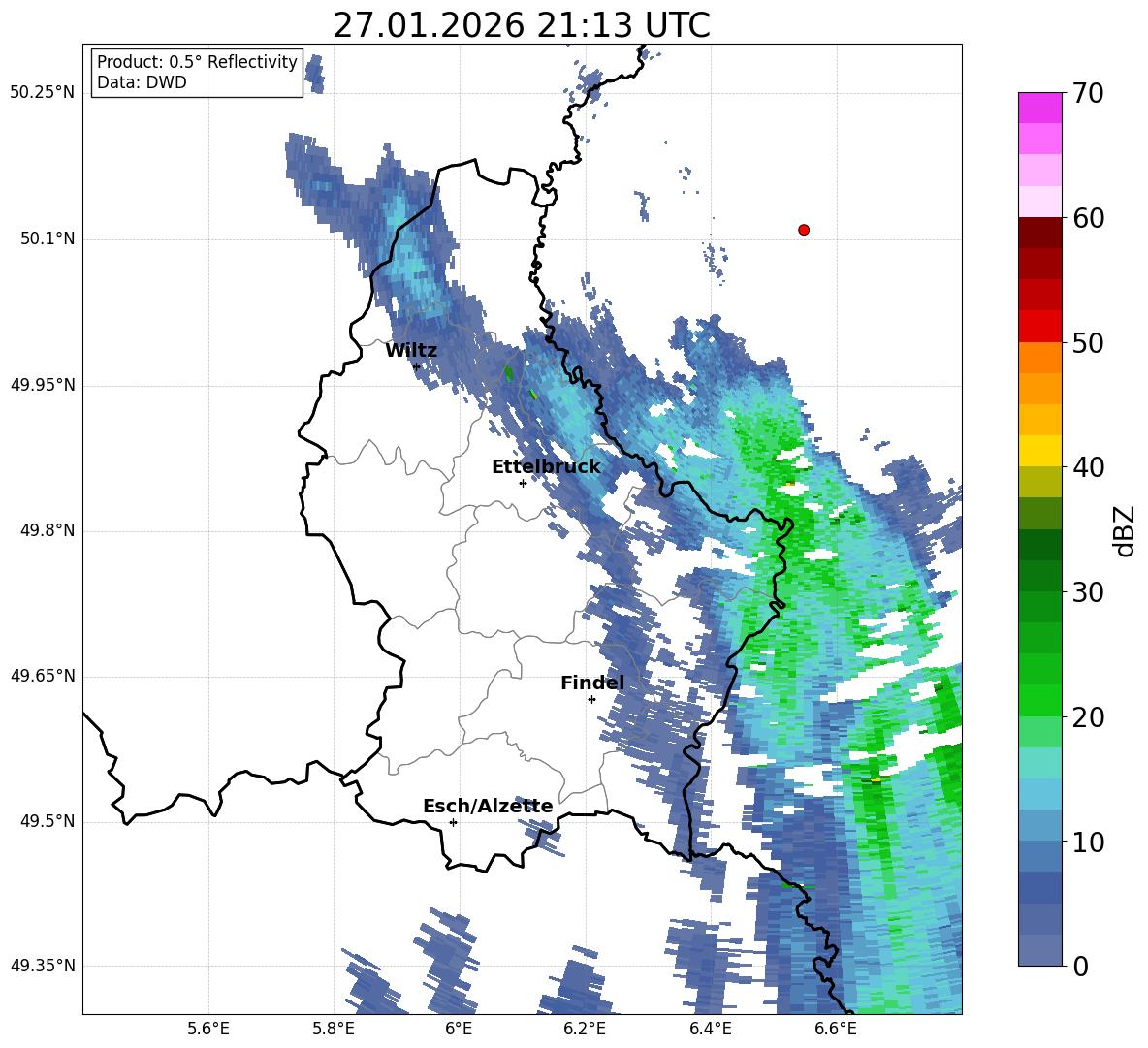Click the 6.2°E longitude label
Screen dimensions: 1148x1048
pyautogui.click(x=585, y=1029)
